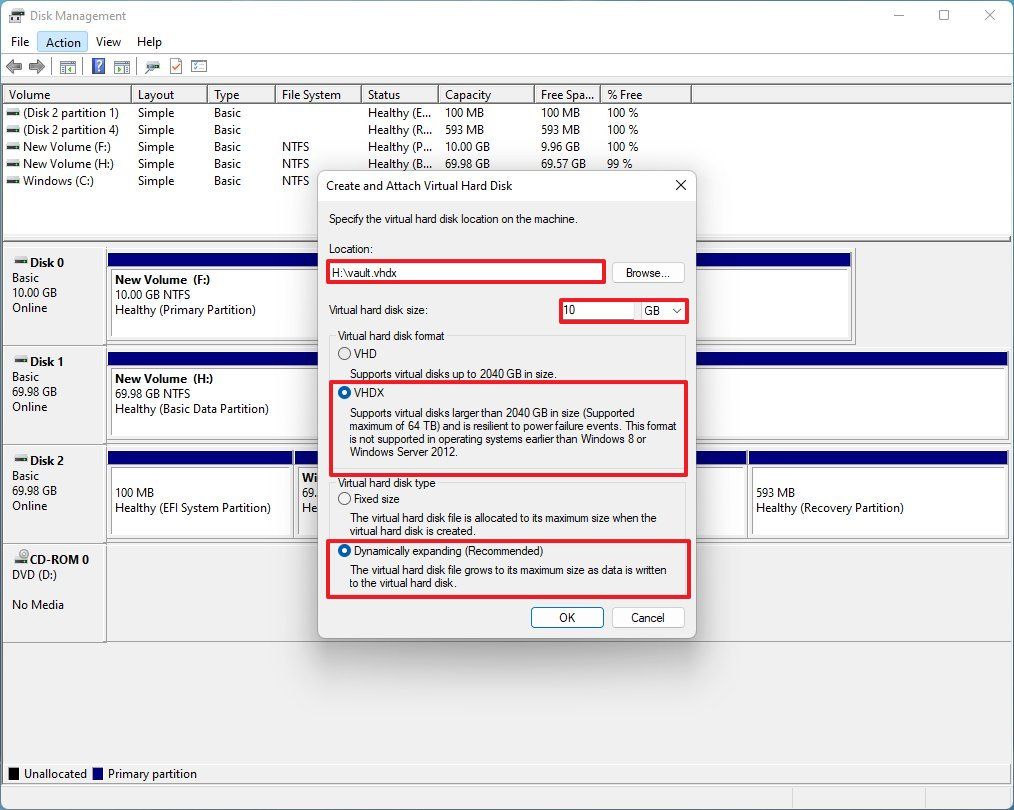The height and width of the screenshot is (810, 1014).
Task: Click the magnifier toolbar icon
Action: point(152,67)
